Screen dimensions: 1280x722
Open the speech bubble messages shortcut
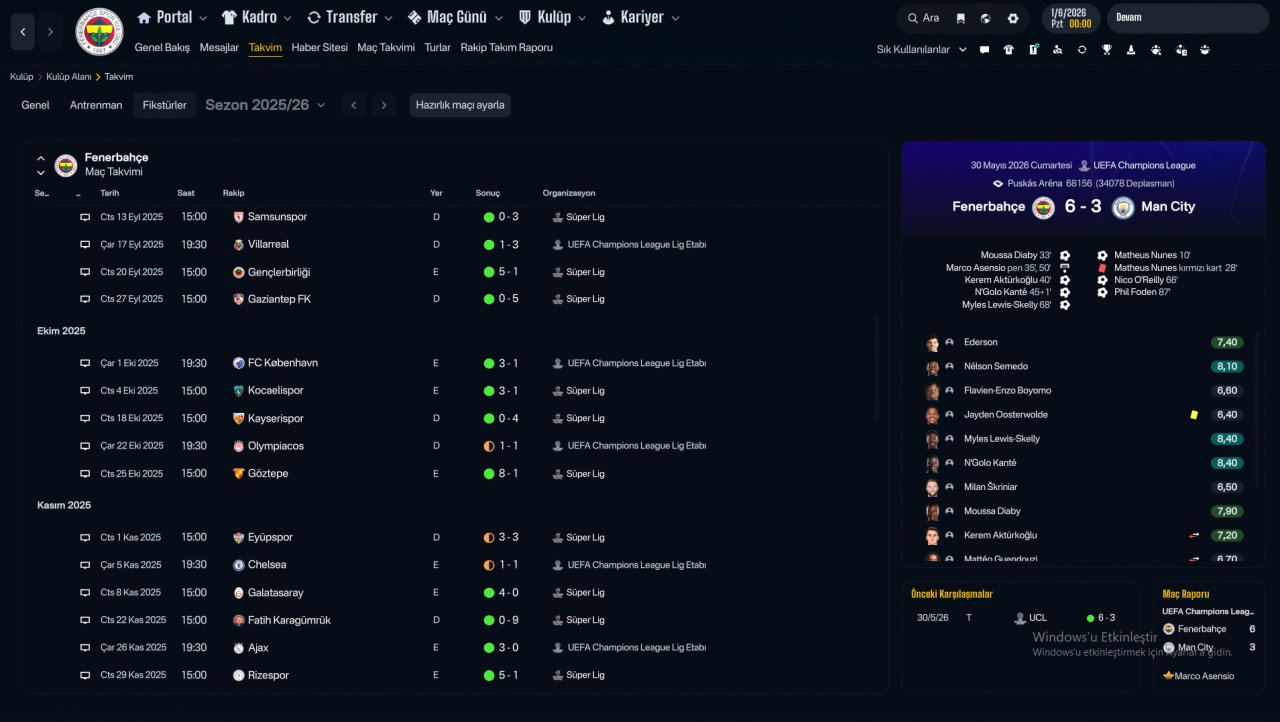pos(984,49)
